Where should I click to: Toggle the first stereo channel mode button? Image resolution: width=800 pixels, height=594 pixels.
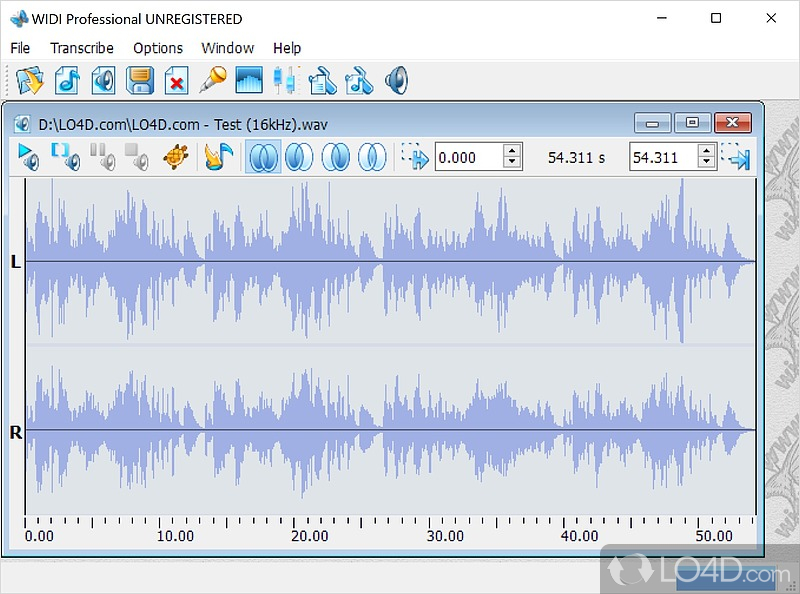(x=263, y=157)
